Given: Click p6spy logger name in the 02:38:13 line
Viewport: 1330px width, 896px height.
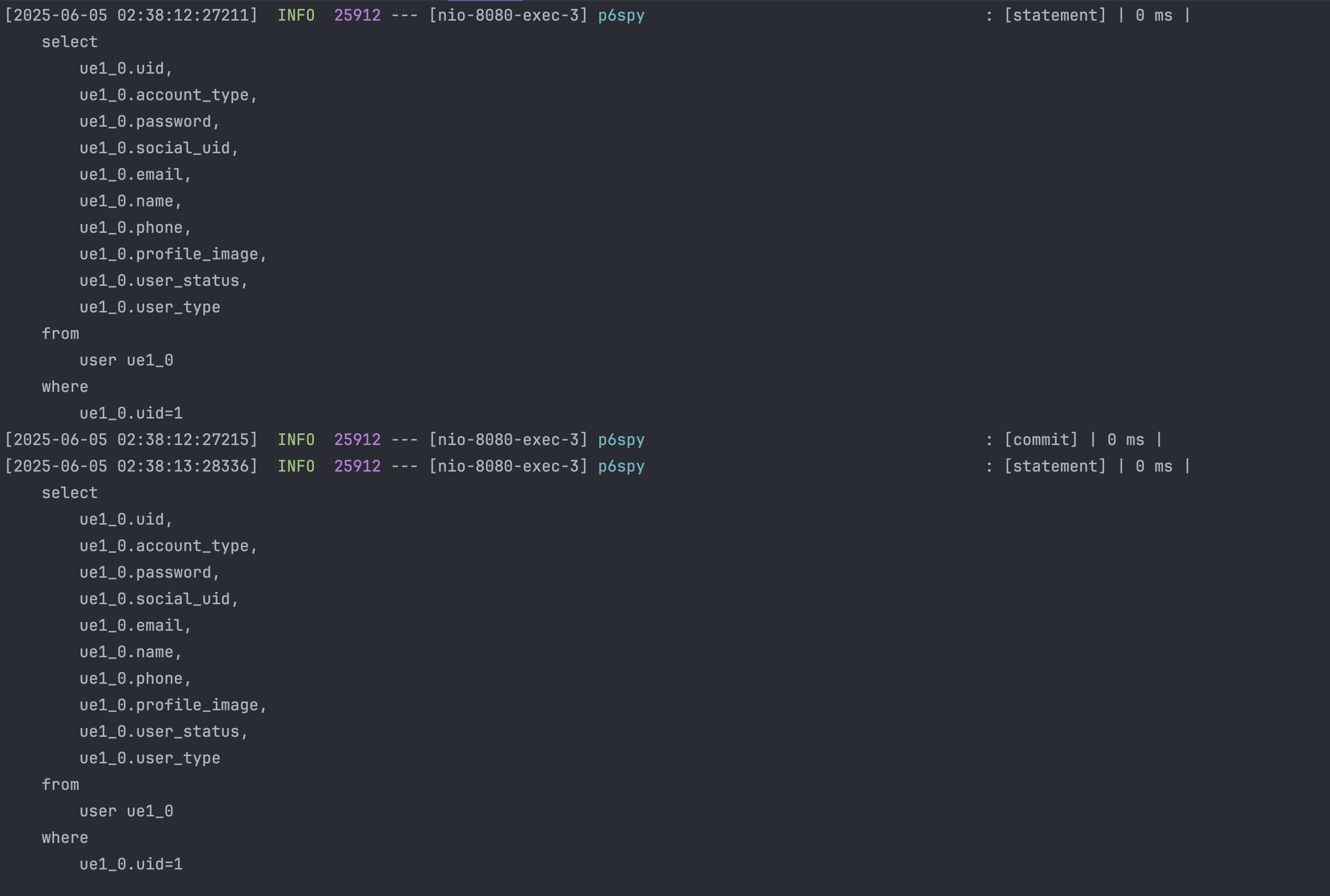Looking at the screenshot, I should [x=621, y=467].
